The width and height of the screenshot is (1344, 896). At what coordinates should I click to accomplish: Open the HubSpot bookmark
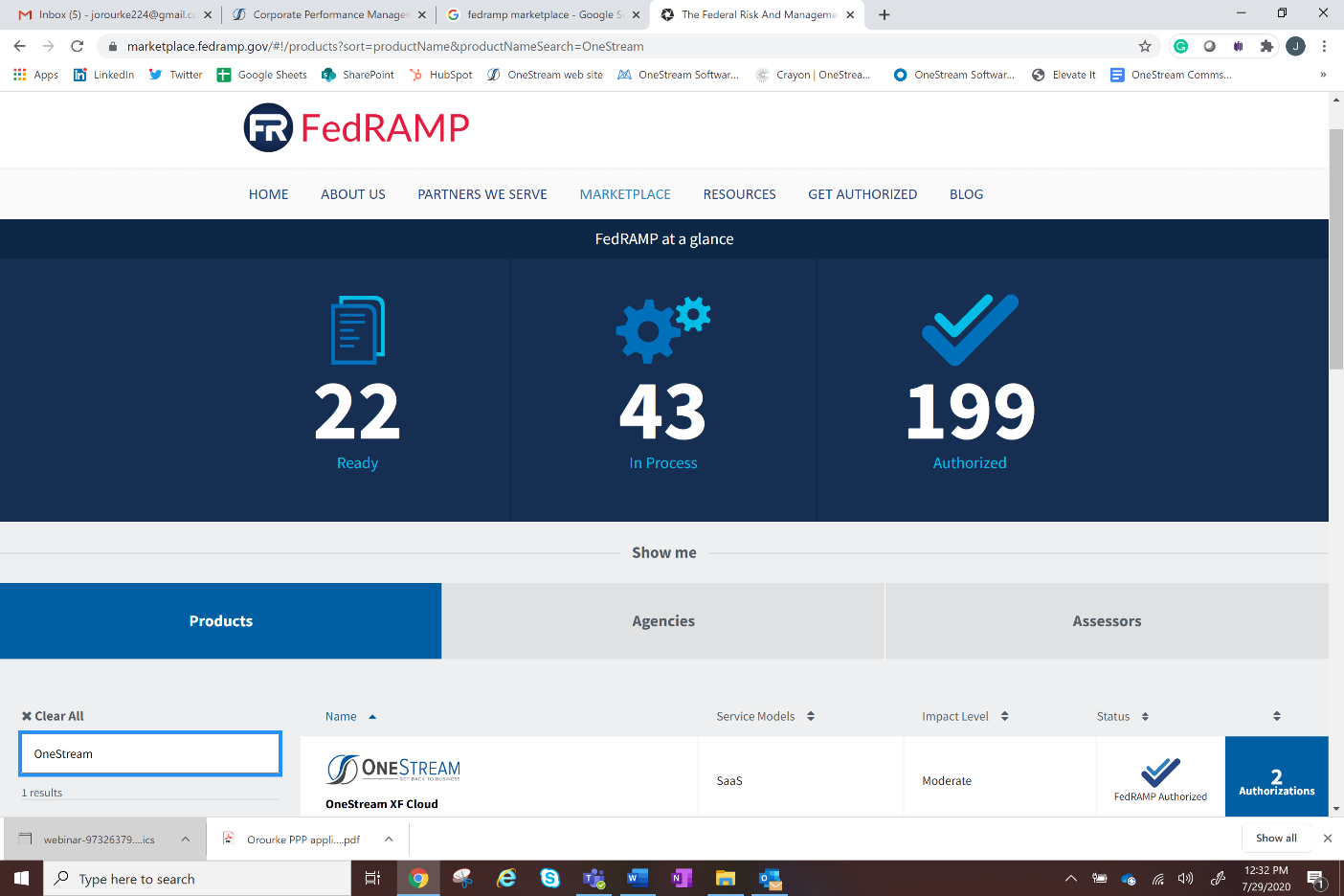(x=441, y=75)
